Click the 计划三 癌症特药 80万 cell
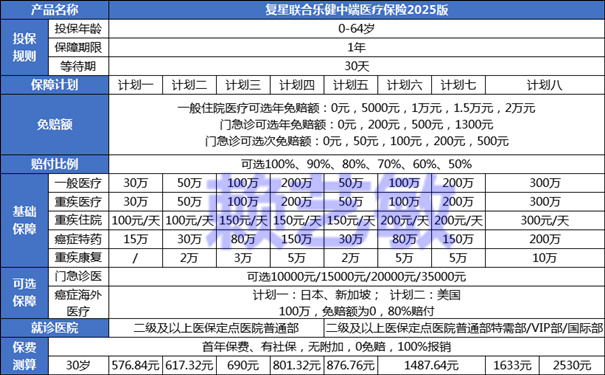This screenshot has height=375, width=605. click(243, 239)
